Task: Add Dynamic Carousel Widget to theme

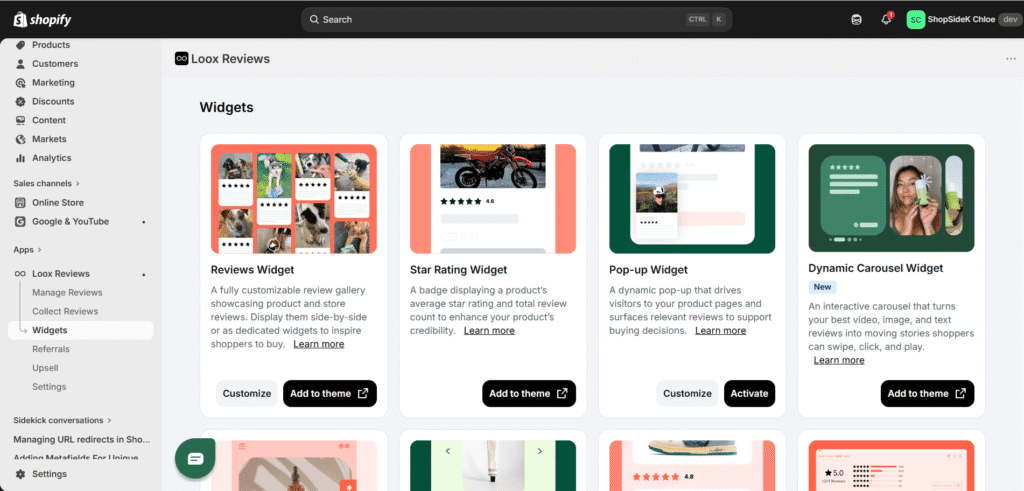Action: [x=927, y=394]
